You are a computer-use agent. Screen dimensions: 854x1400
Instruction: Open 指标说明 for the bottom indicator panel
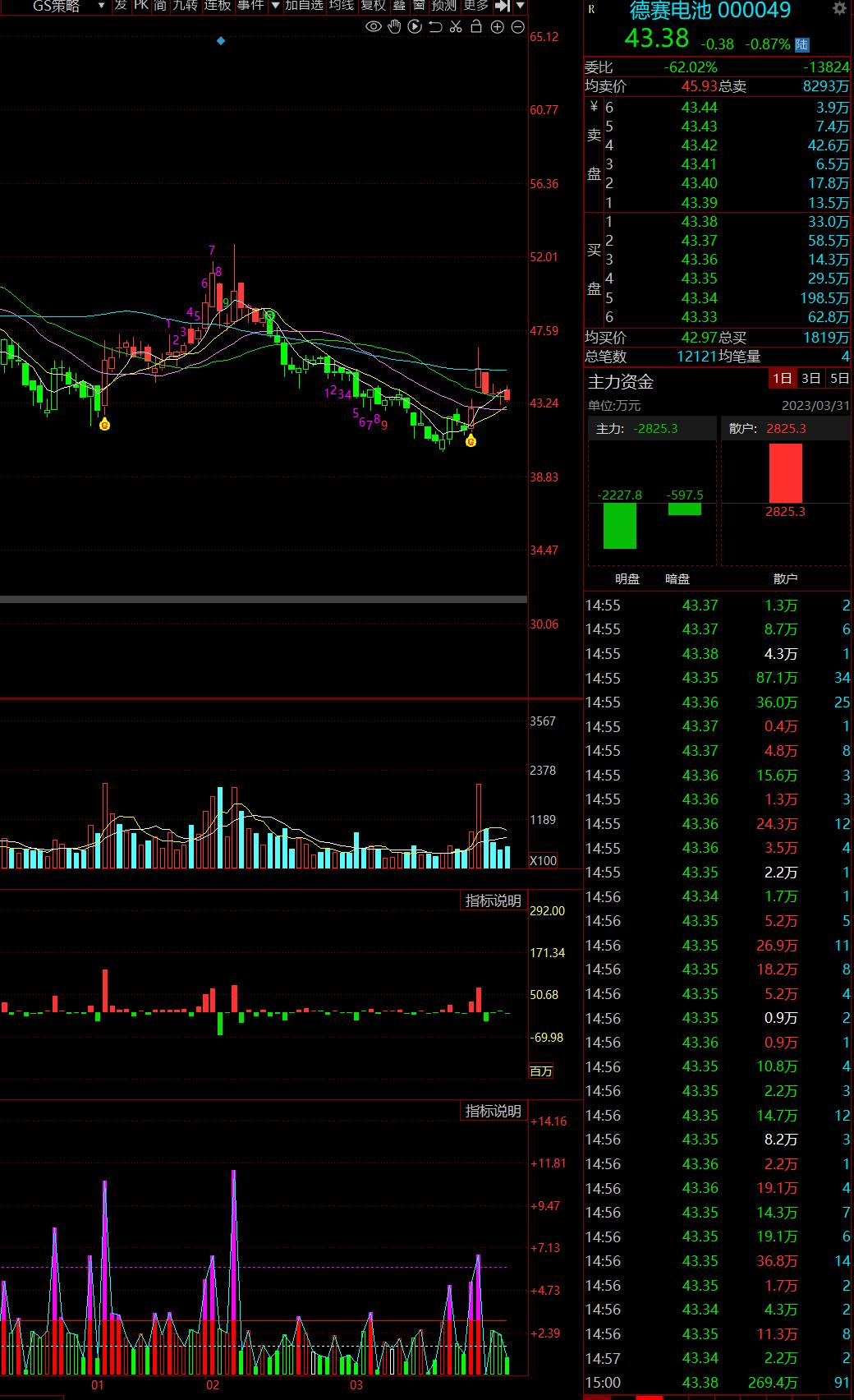pyautogui.click(x=493, y=1111)
